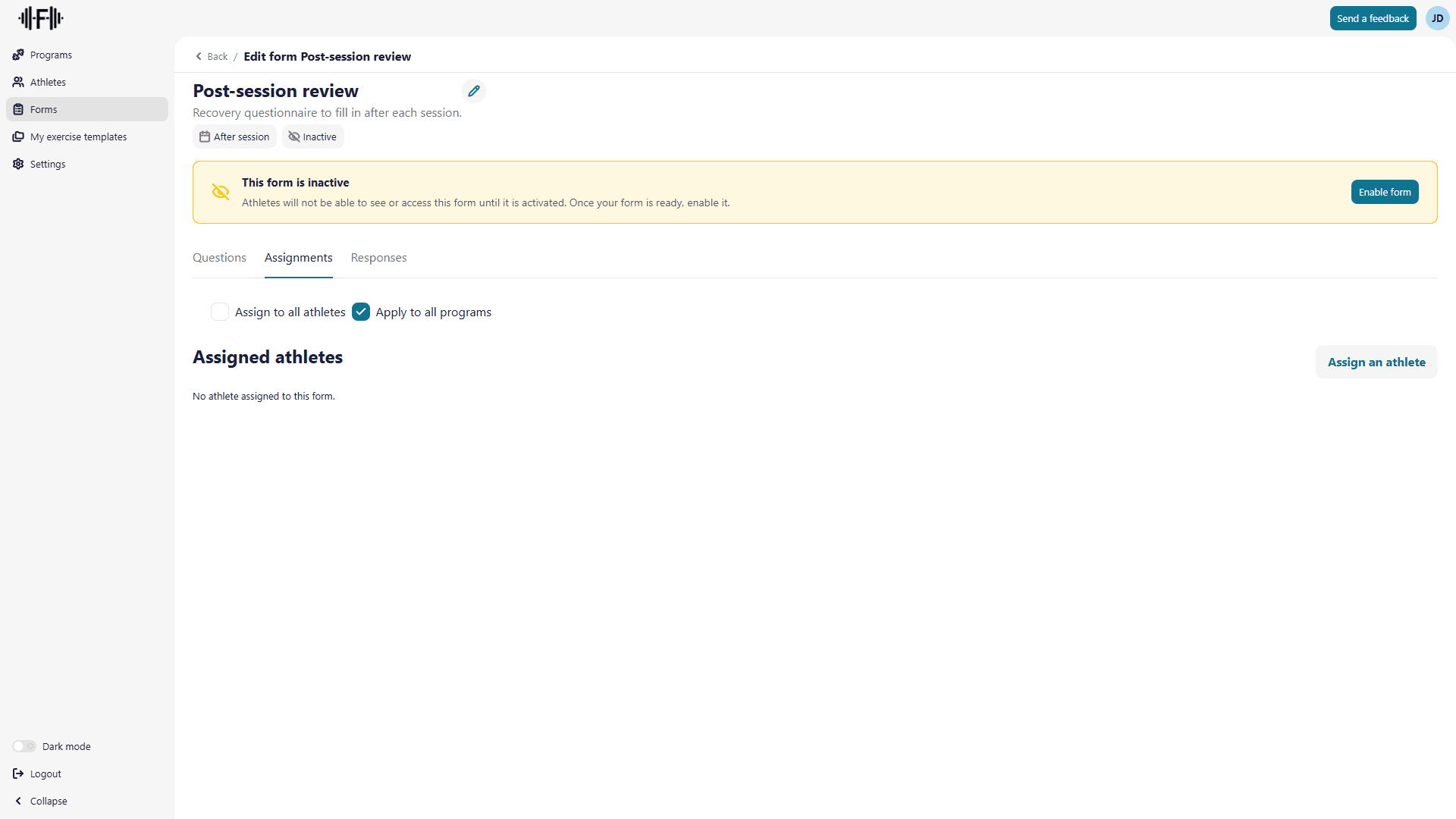Enable the Assign to all athletes toggle
The image size is (1456, 819).
[219, 312]
